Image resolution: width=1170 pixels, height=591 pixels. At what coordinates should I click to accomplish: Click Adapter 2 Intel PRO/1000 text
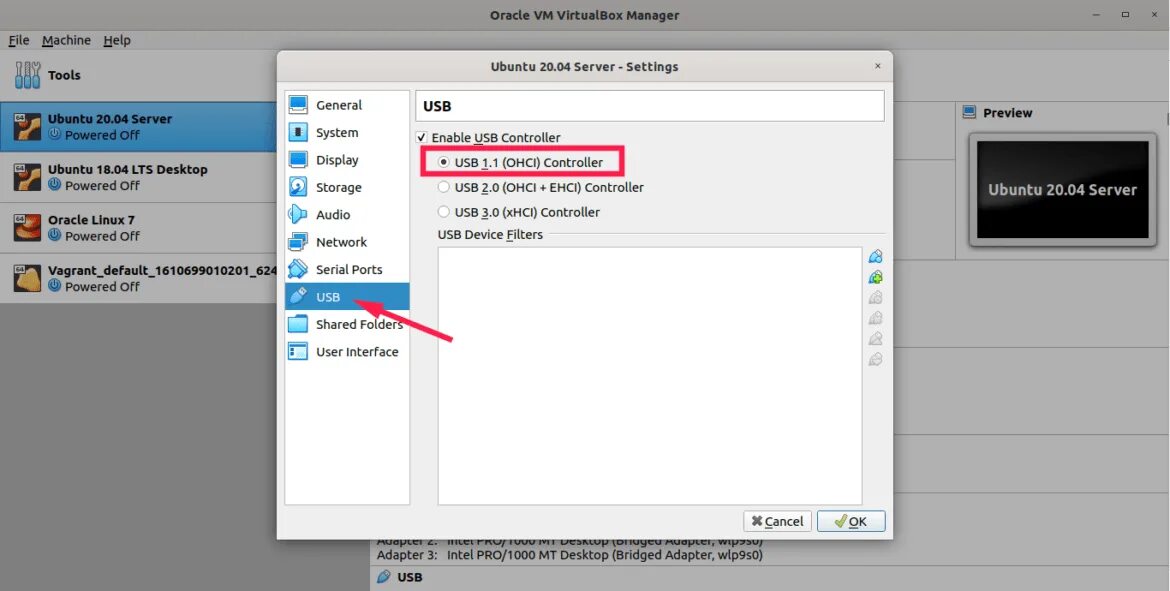pos(570,541)
